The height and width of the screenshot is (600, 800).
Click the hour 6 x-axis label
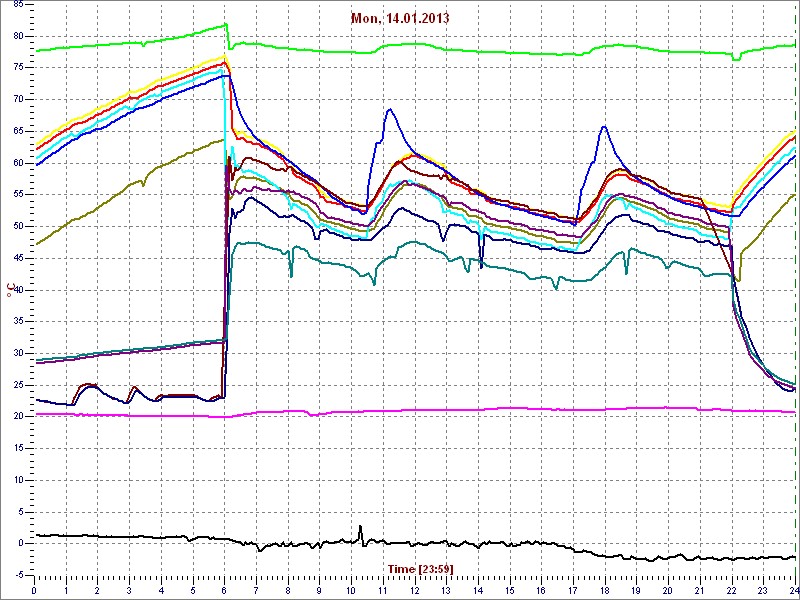pos(224,591)
